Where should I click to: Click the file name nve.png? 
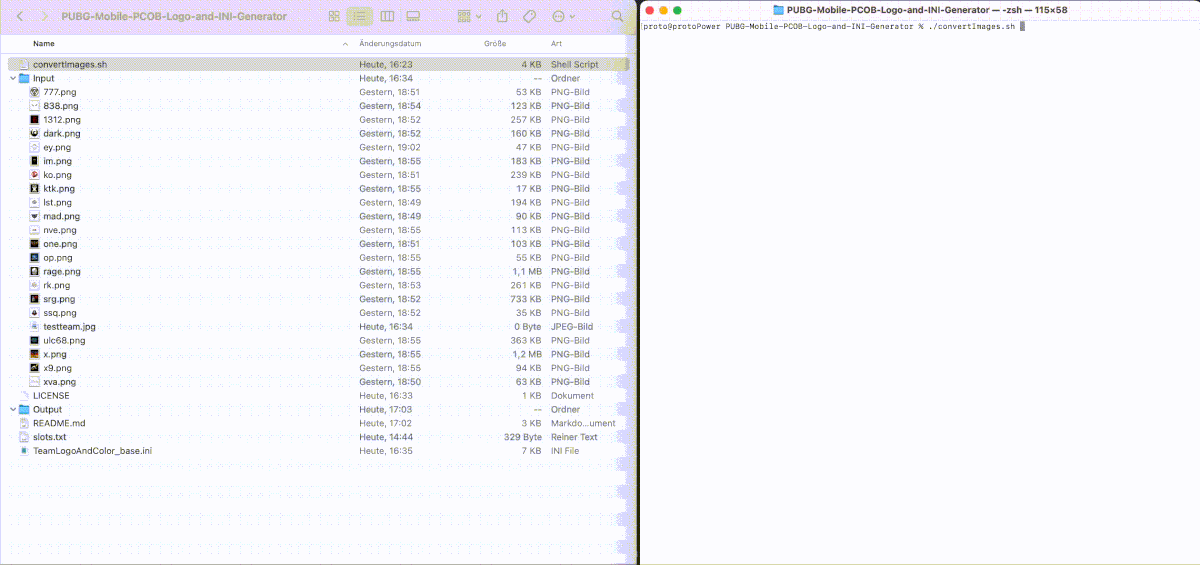click(x=60, y=230)
